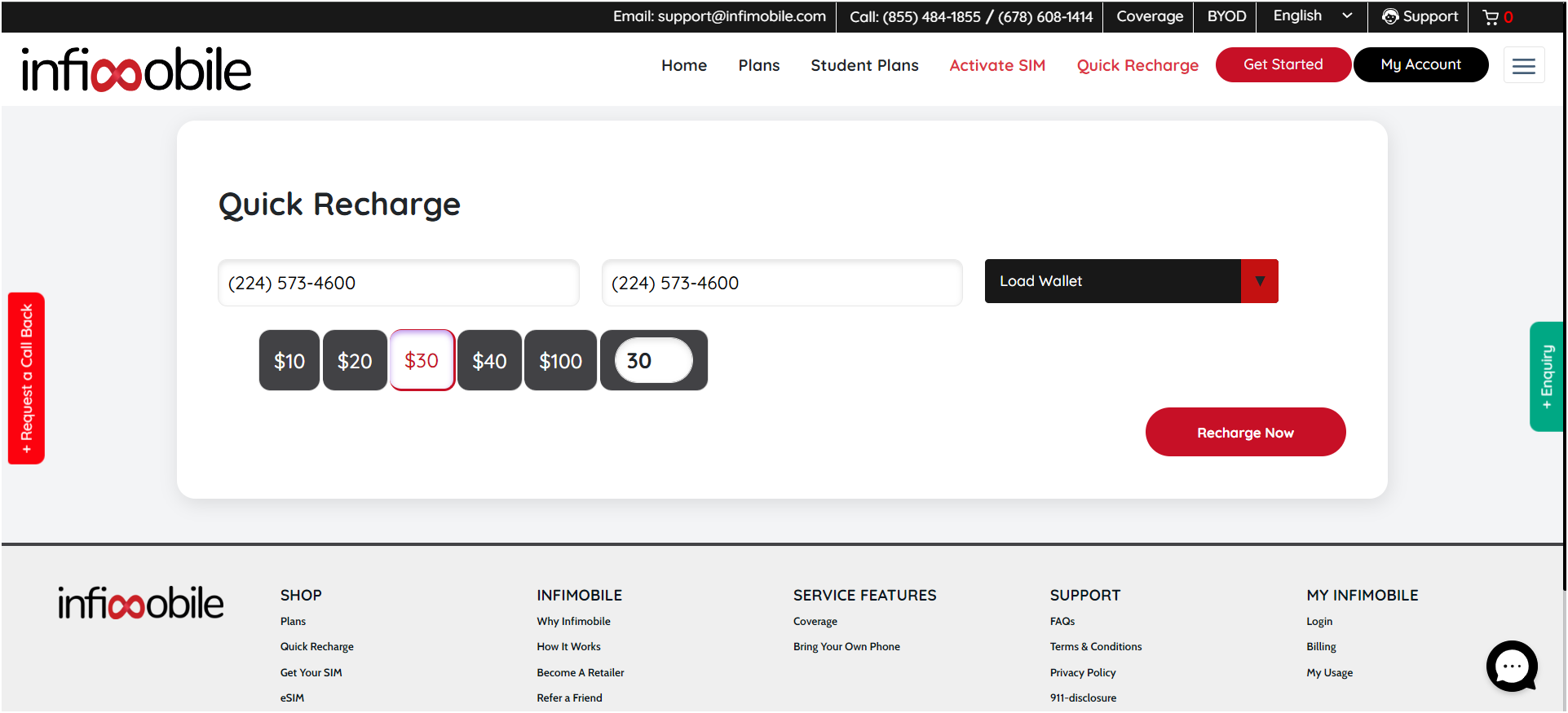The width and height of the screenshot is (1568, 713).
Task: Open Bring Your Own Phone link
Action: (x=846, y=646)
